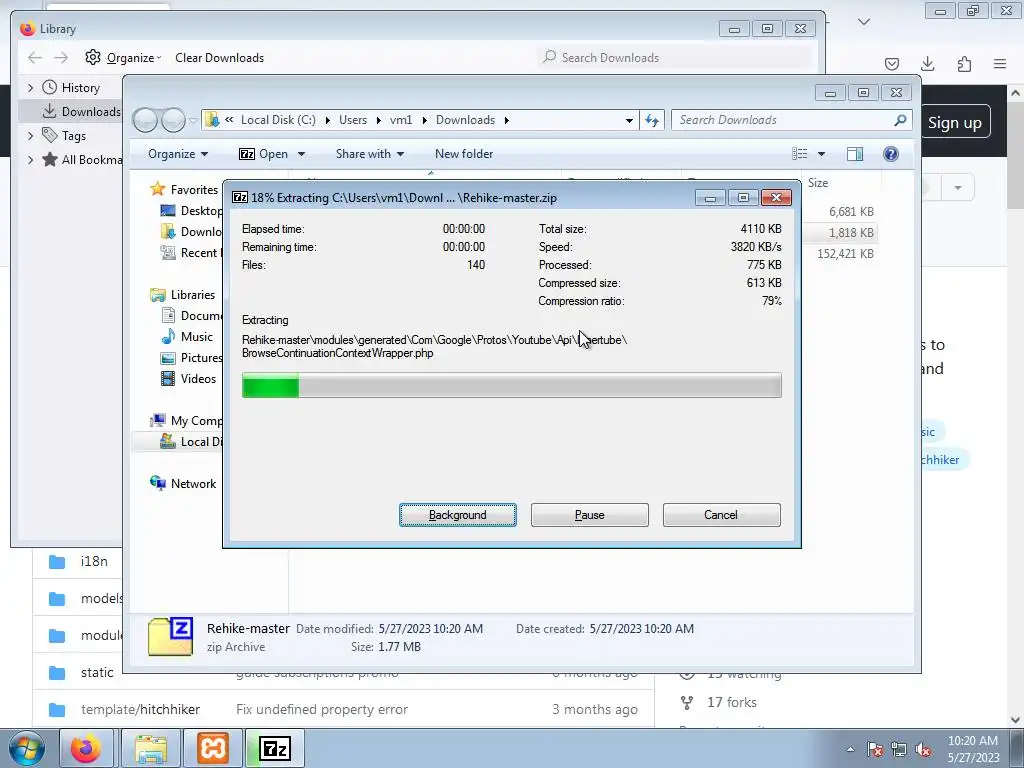Open address bar history dropdown arrow
Image resolution: width=1024 pixels, height=768 pixels.
629,120
